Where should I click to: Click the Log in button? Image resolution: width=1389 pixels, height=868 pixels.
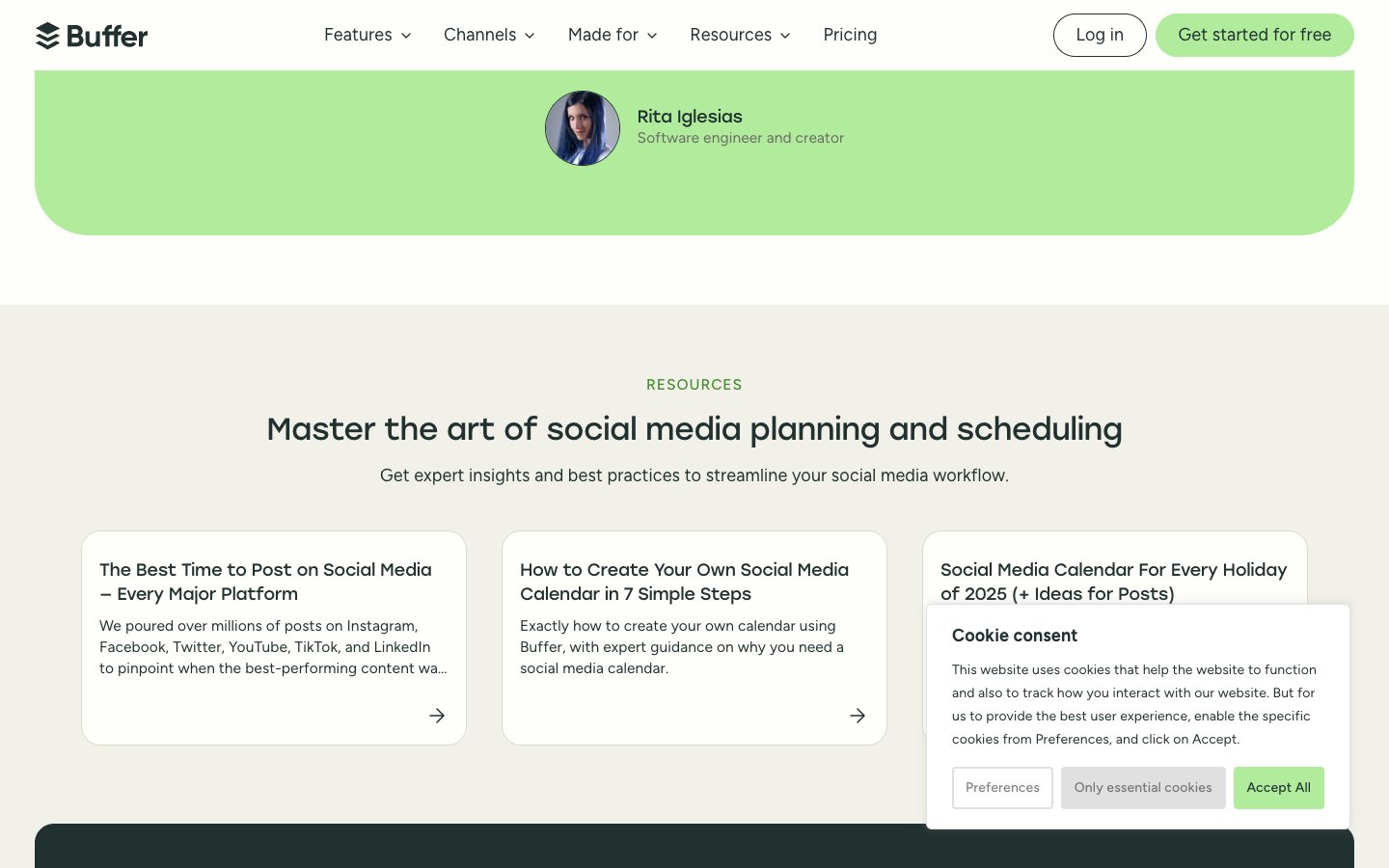pos(1100,35)
